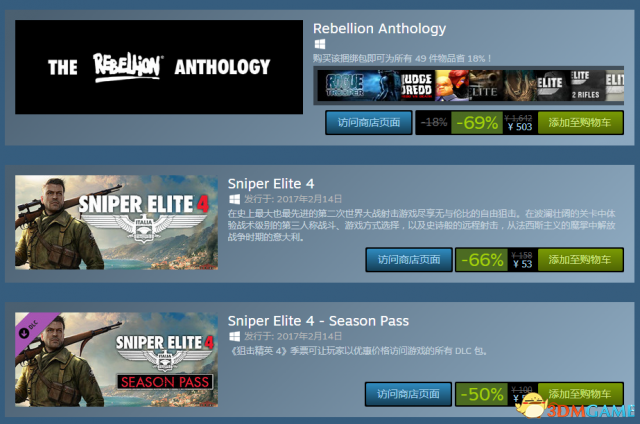Image resolution: width=640 pixels, height=424 pixels.
Task: Visit store page for Season Pass
Action: 408,394
